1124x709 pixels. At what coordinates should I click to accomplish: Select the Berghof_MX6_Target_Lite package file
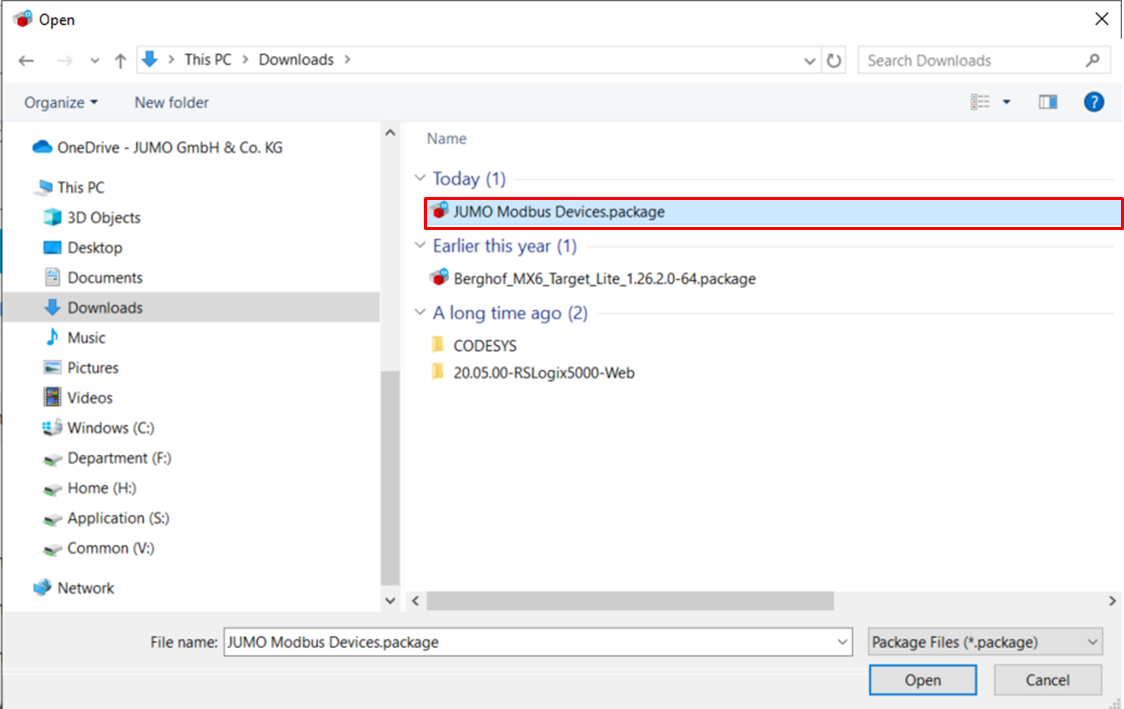pos(604,278)
